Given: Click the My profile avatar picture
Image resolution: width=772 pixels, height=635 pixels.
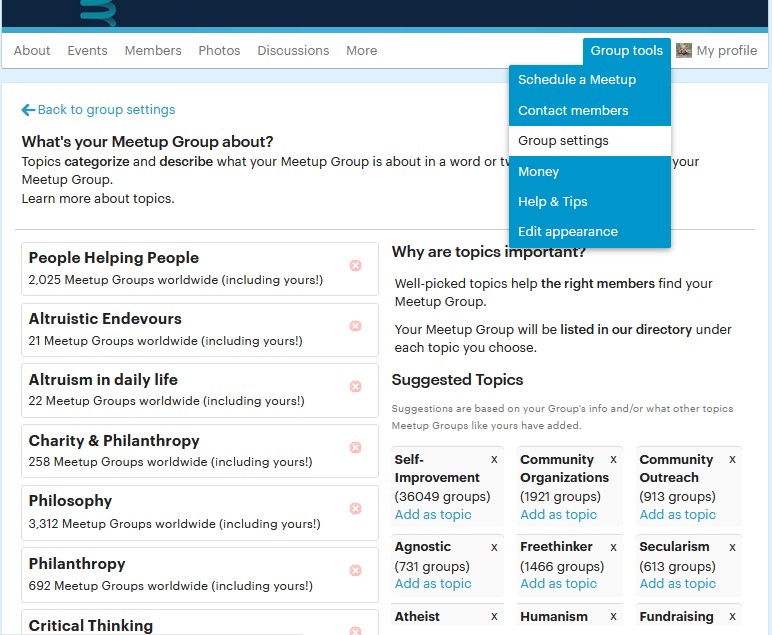Looking at the screenshot, I should 683,50.
